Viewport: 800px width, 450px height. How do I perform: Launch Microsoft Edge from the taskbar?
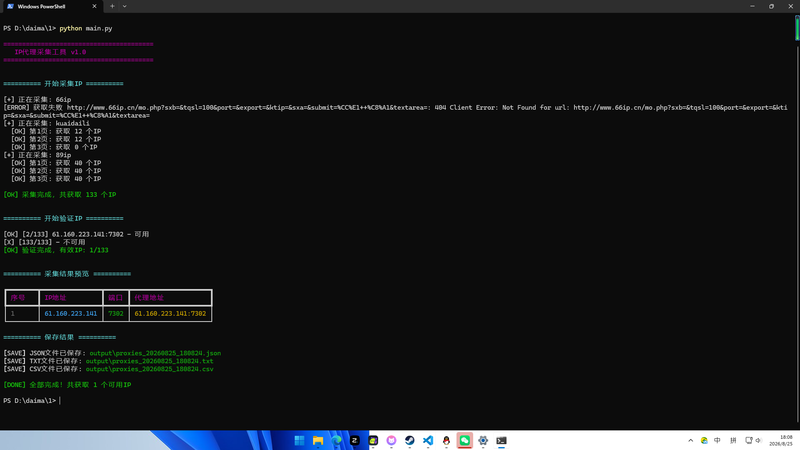(x=336, y=440)
